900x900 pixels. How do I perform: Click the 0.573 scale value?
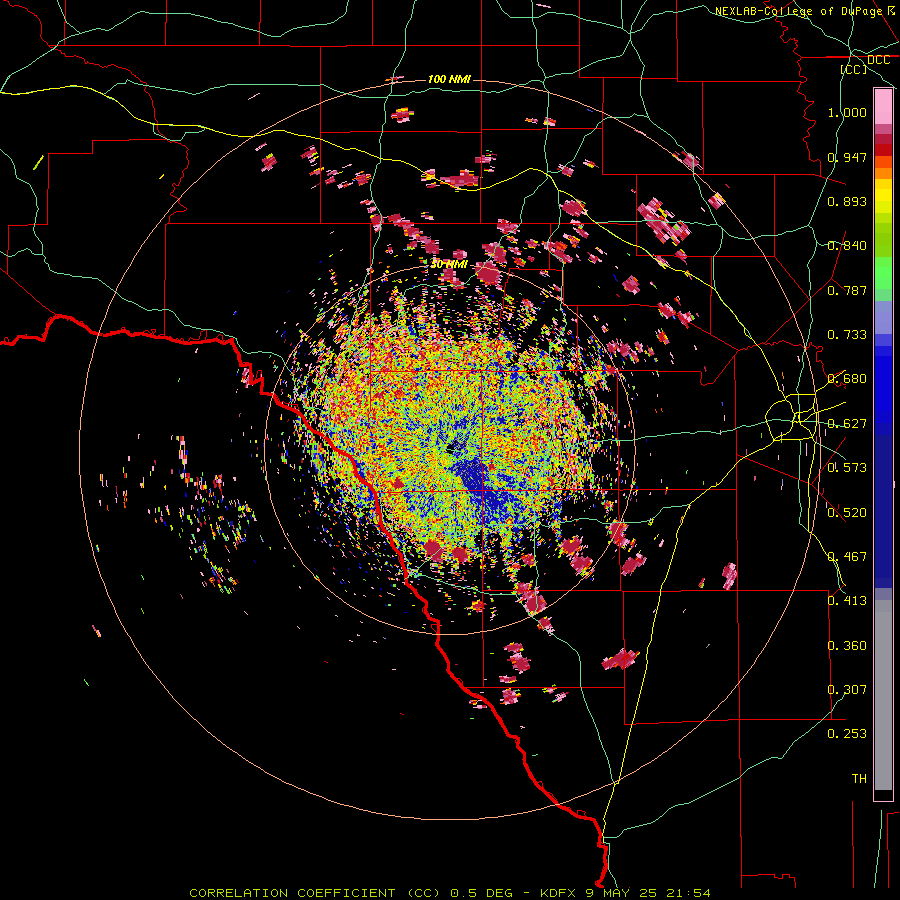point(847,468)
